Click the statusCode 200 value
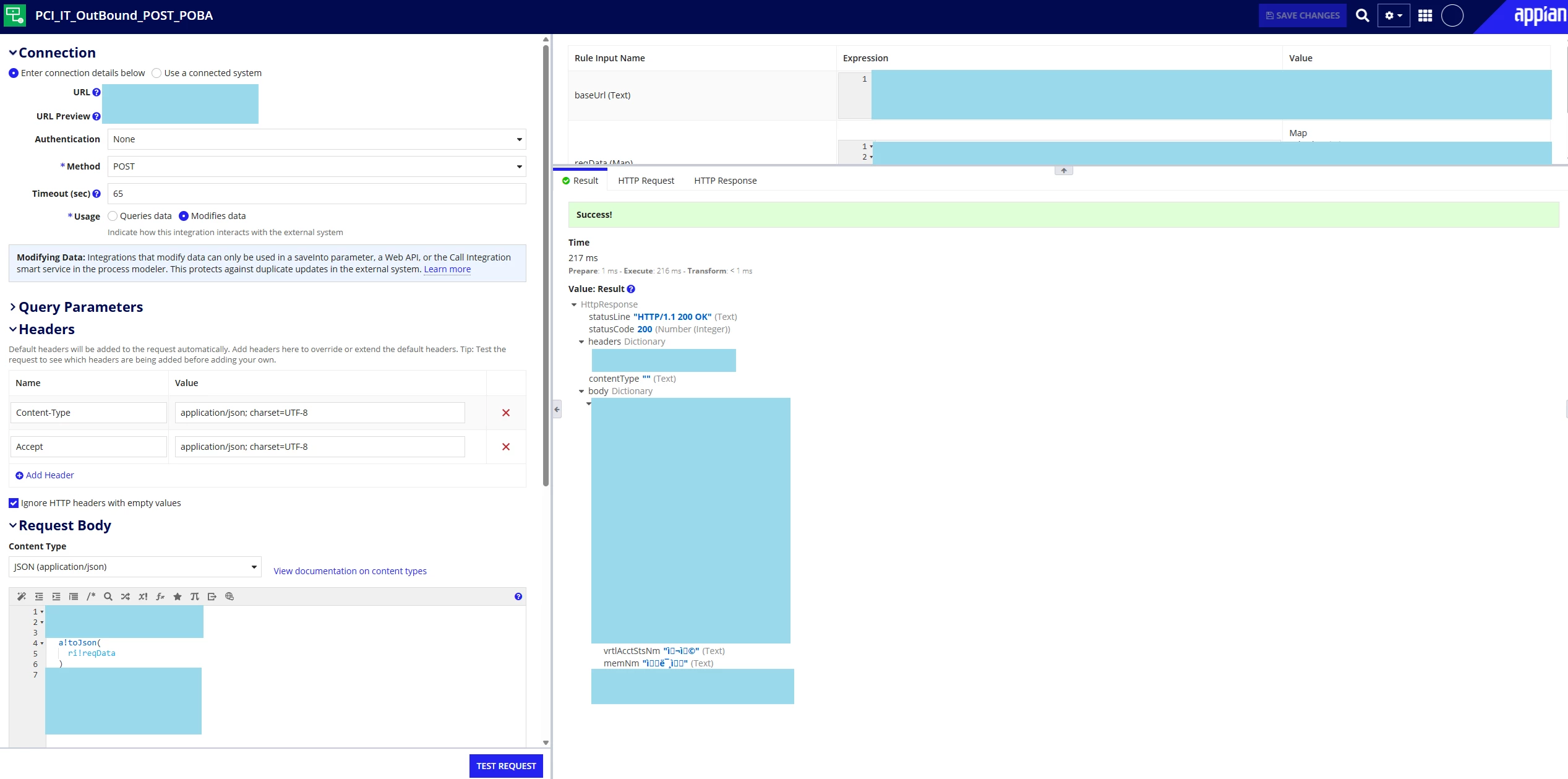 645,329
